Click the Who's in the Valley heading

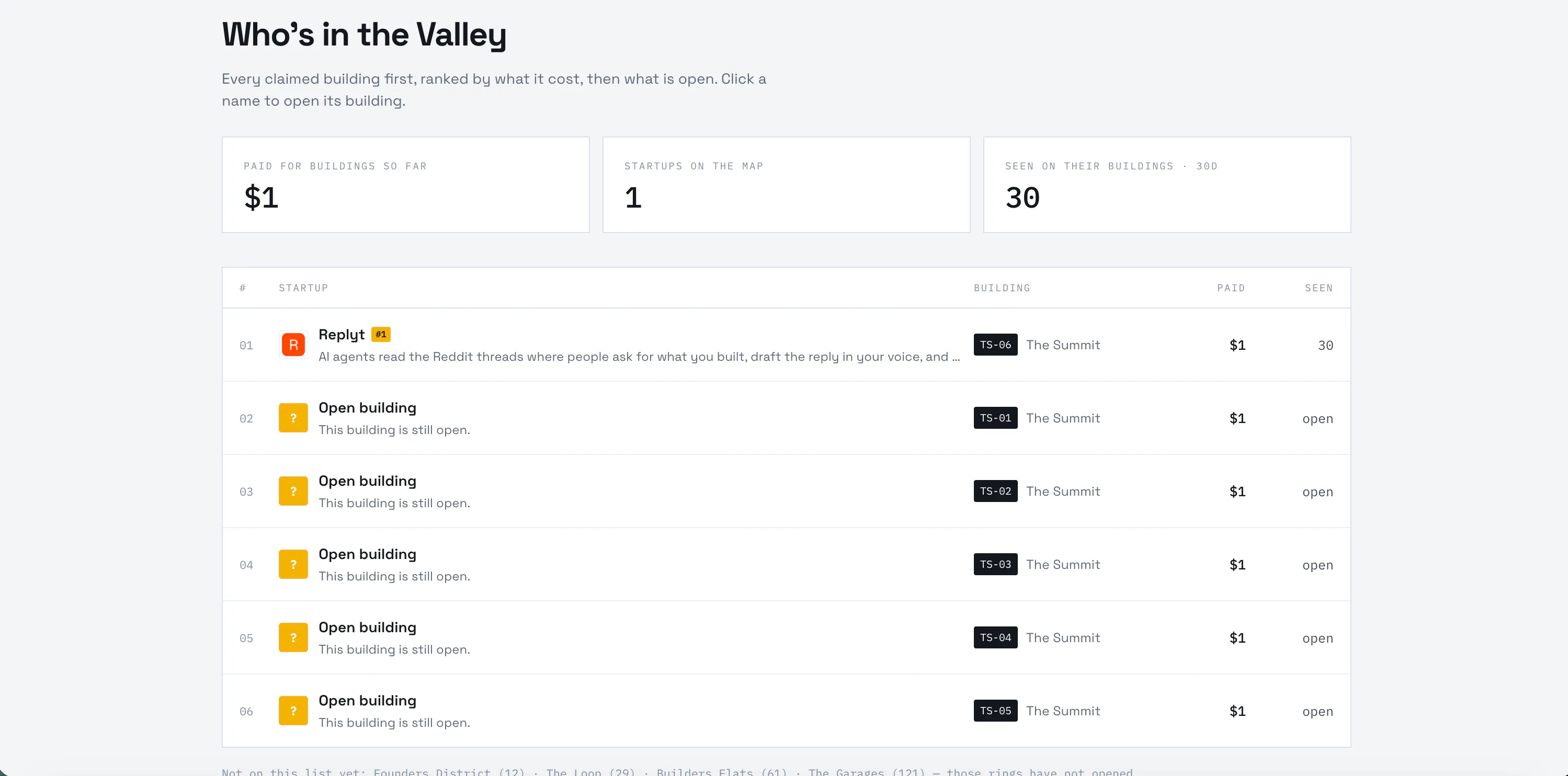tap(364, 35)
